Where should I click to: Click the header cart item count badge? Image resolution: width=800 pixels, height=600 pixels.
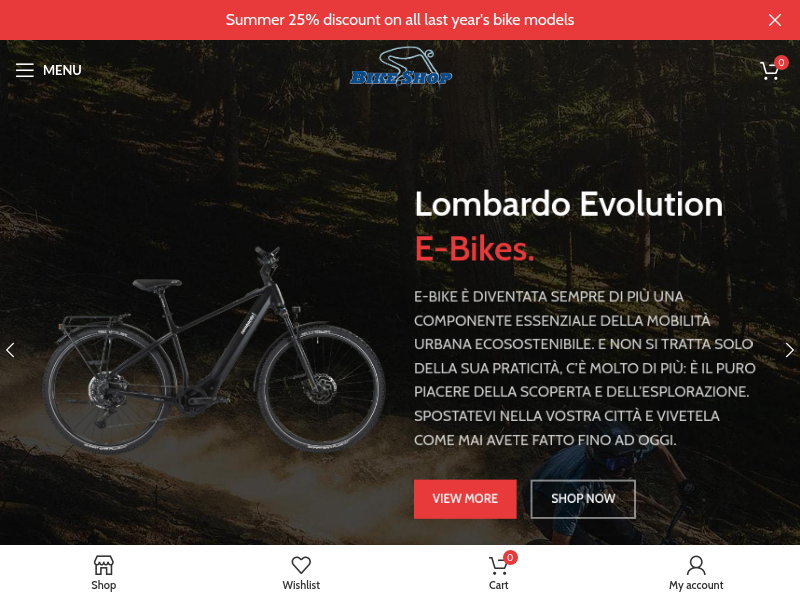click(x=781, y=62)
